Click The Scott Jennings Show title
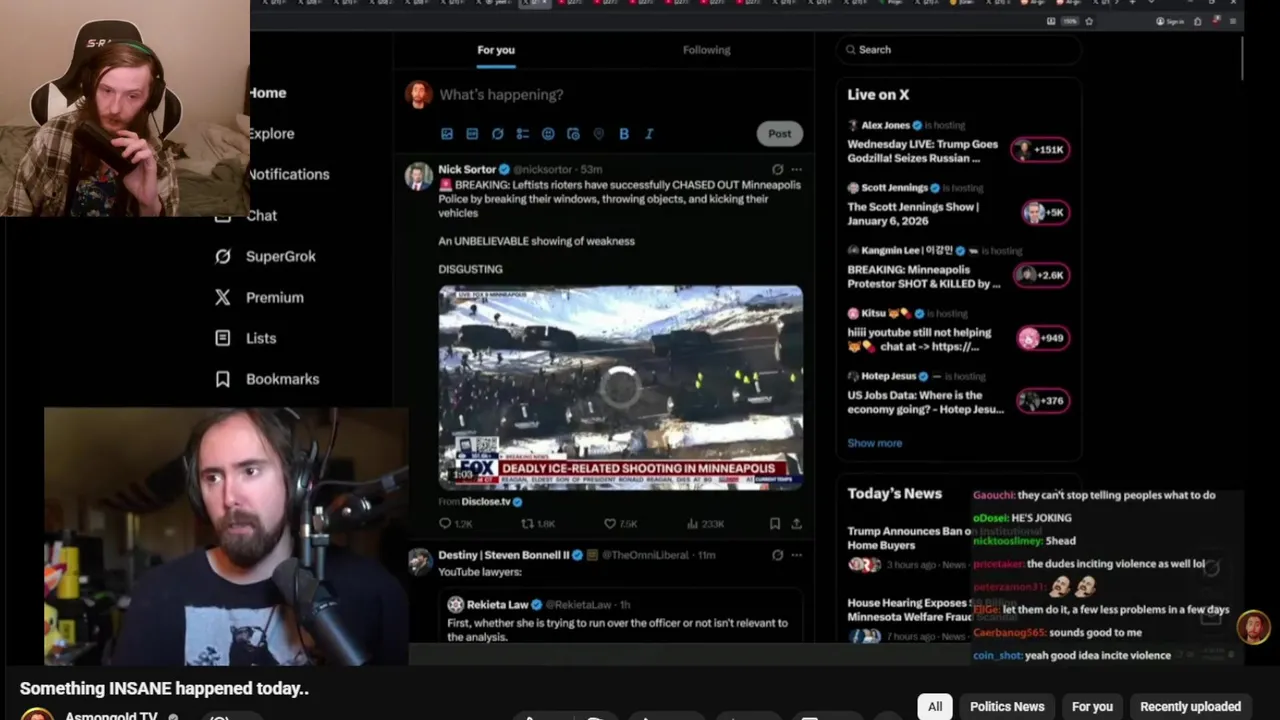This screenshot has width=1280, height=720. click(913, 214)
